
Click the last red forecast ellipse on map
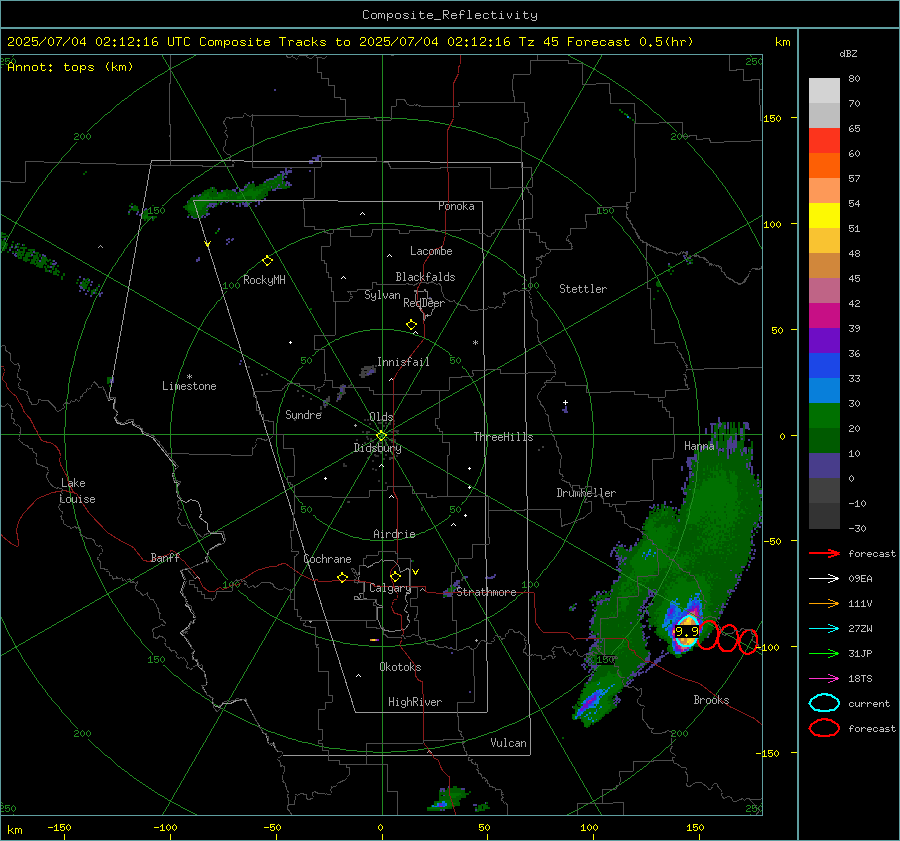coord(747,641)
